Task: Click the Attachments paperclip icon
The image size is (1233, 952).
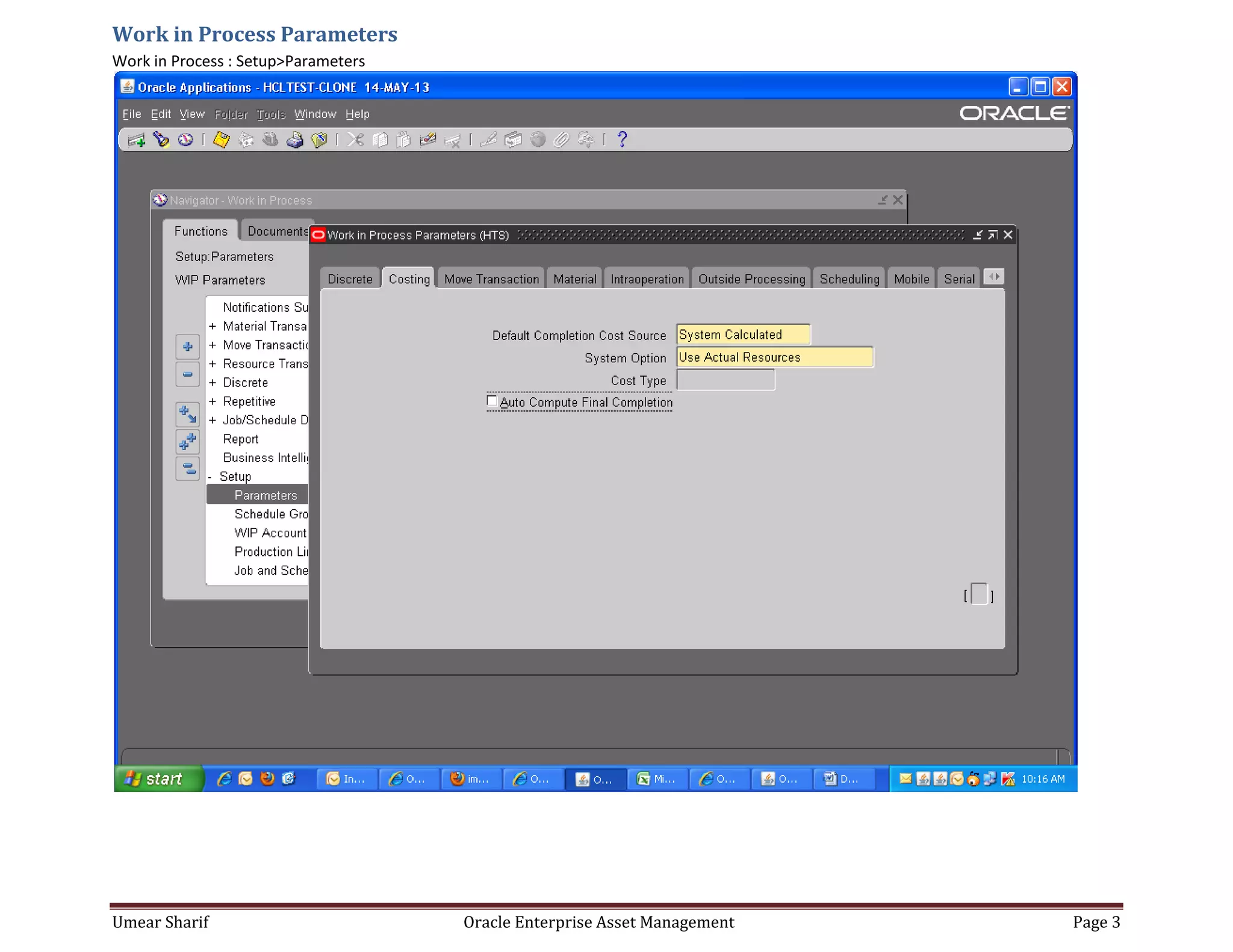Action: [x=561, y=140]
